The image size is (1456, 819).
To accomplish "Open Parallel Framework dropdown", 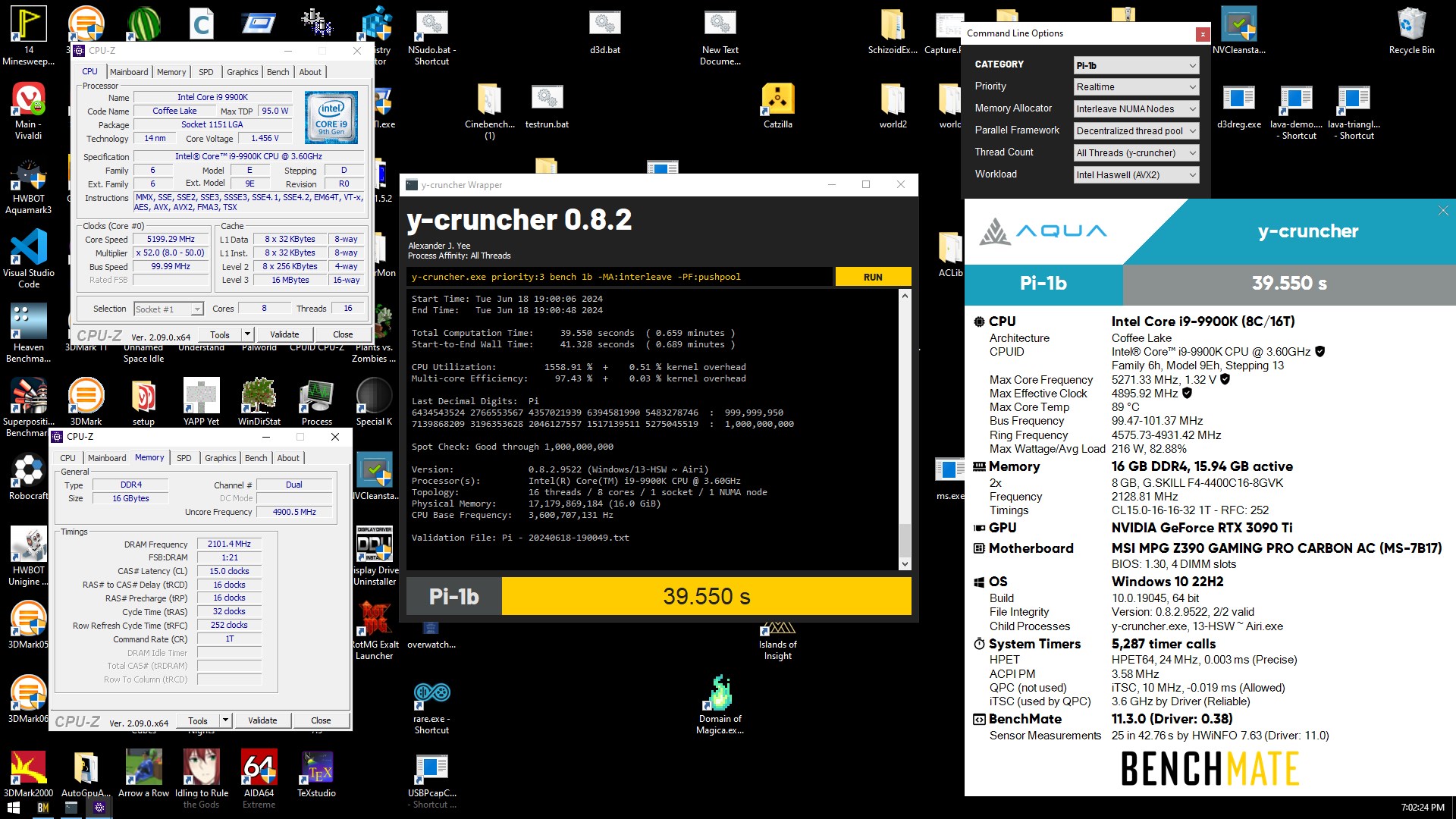I will click(x=1136, y=131).
